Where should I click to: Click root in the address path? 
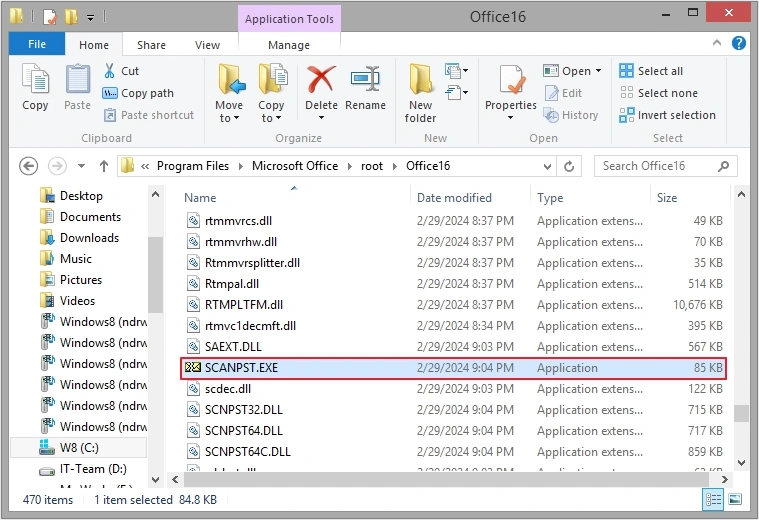click(372, 166)
